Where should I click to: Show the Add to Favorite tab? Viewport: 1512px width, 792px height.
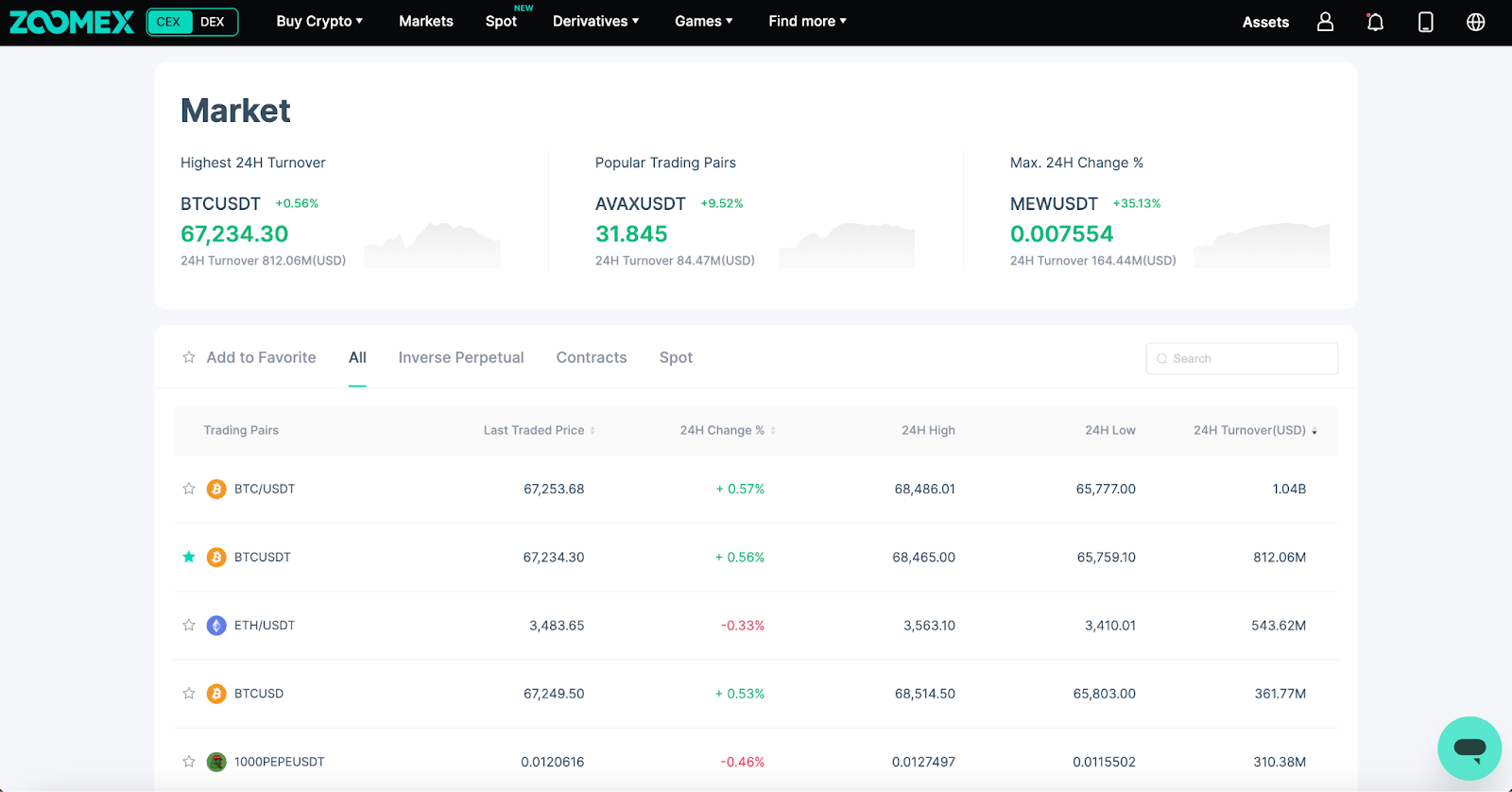(249, 357)
